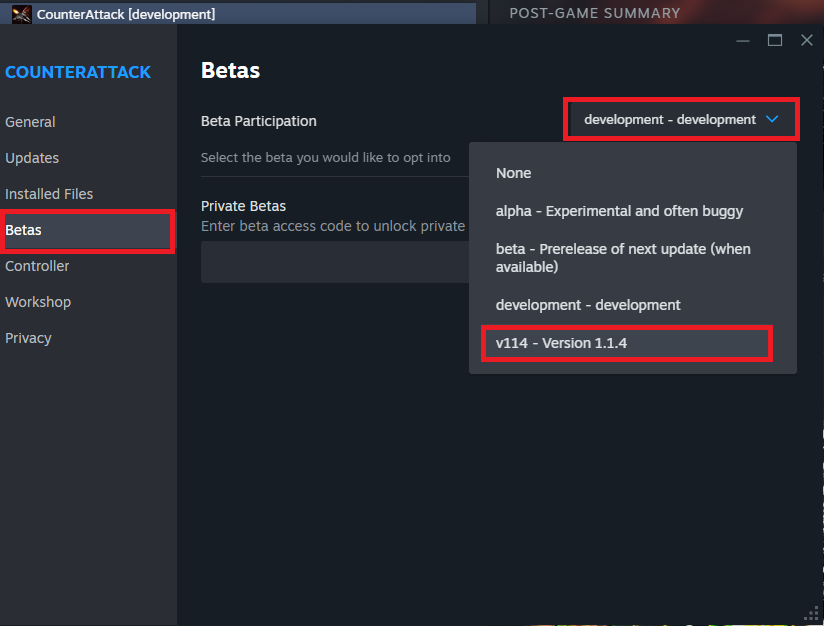Image resolution: width=824 pixels, height=626 pixels.
Task: Click the CounterAttack game icon in library
Action: (22, 14)
